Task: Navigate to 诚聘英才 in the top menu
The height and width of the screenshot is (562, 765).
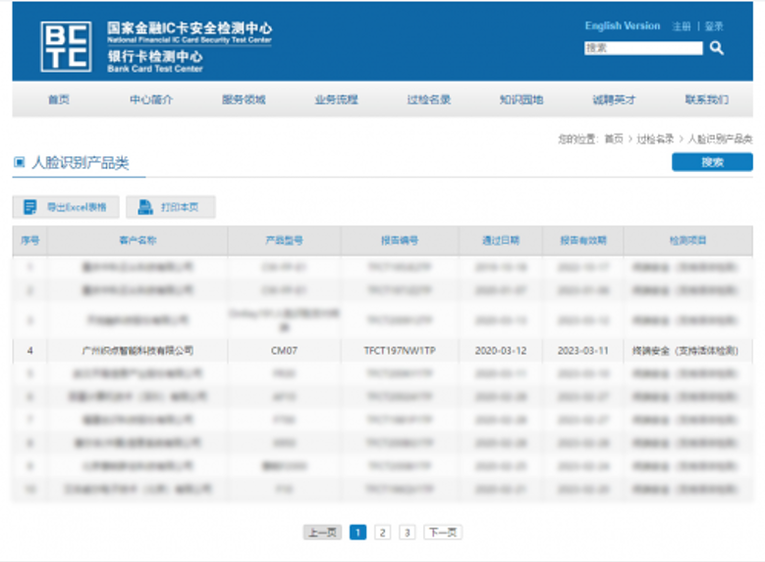Action: [x=613, y=99]
